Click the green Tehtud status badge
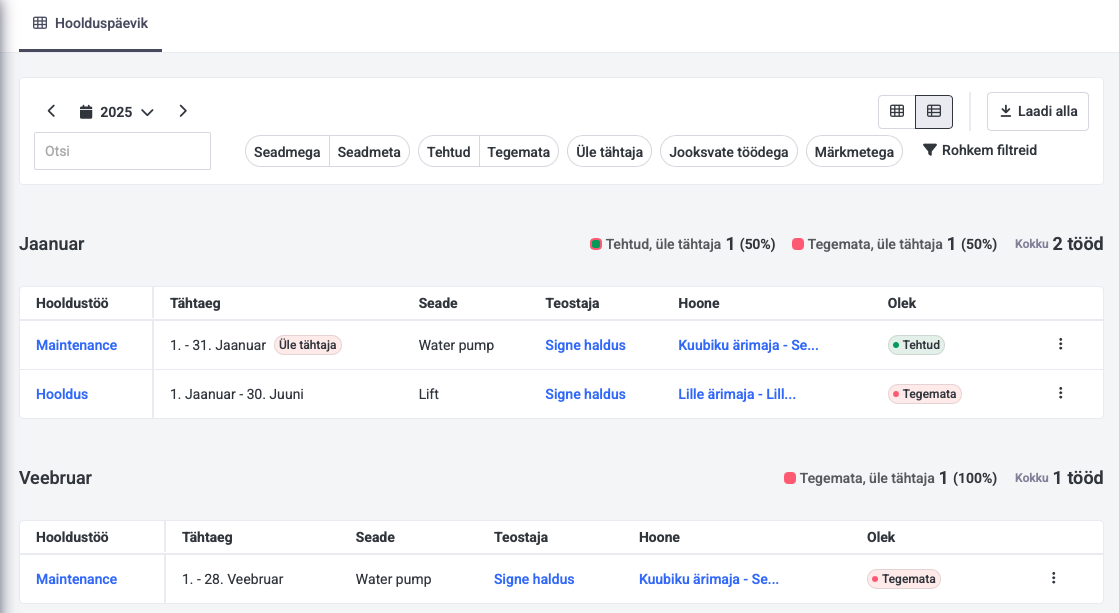This screenshot has width=1119, height=613. pyautogui.click(x=916, y=345)
